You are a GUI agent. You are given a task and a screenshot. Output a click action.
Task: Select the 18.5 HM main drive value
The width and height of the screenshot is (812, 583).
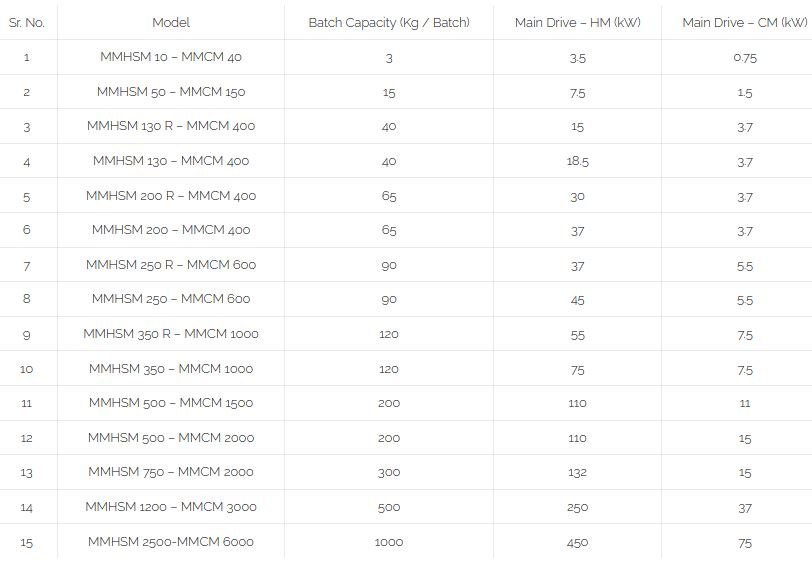coord(578,161)
